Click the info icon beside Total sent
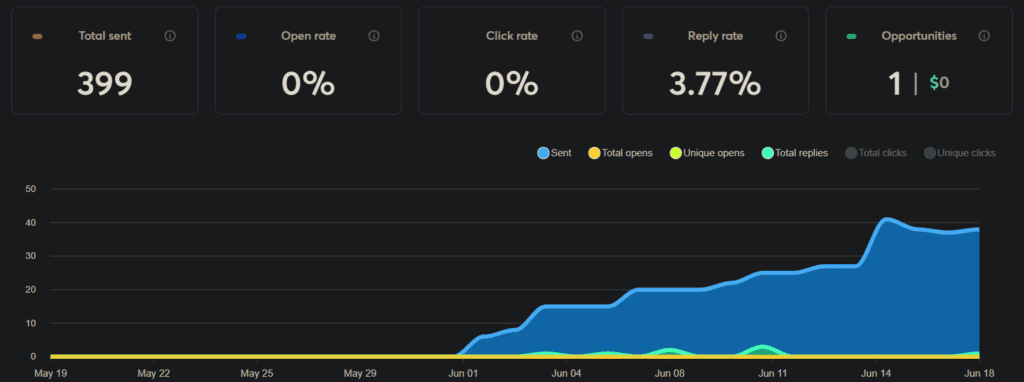The image size is (1024, 382). pyautogui.click(x=170, y=36)
